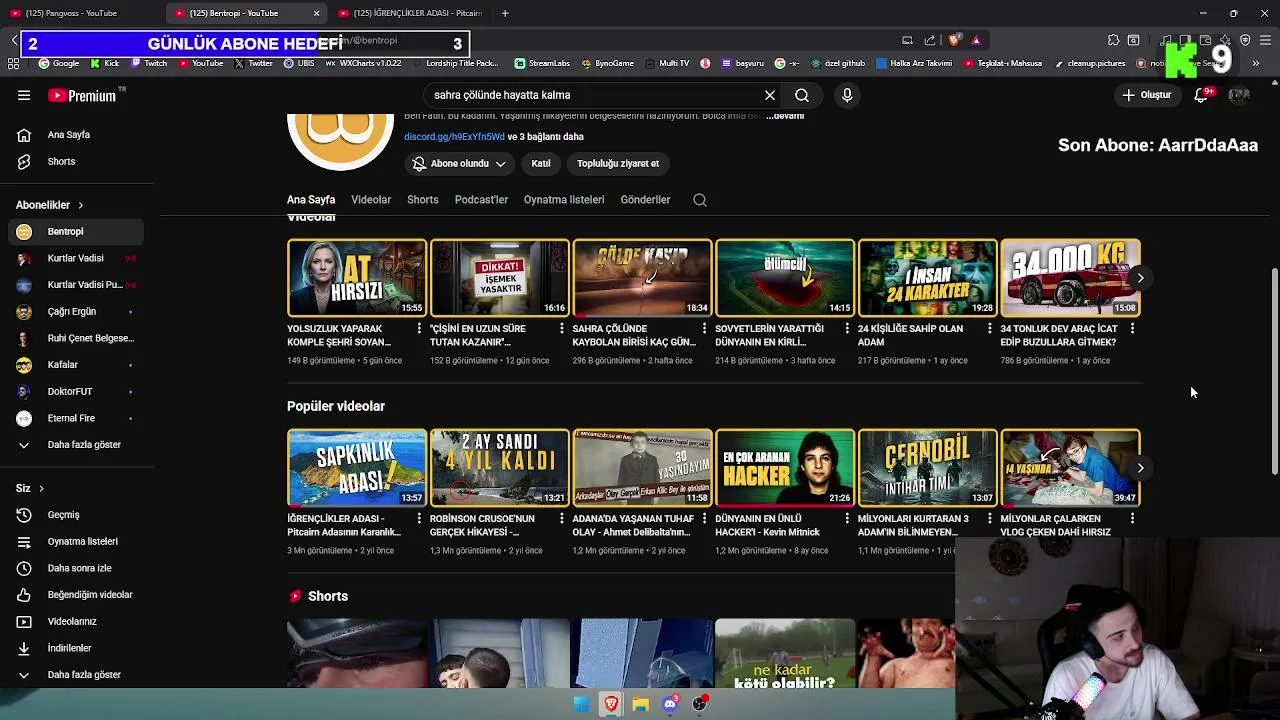The height and width of the screenshot is (720, 1280).
Task: Open options menu for 34 TONLUK DEV video
Action: tap(1132, 328)
